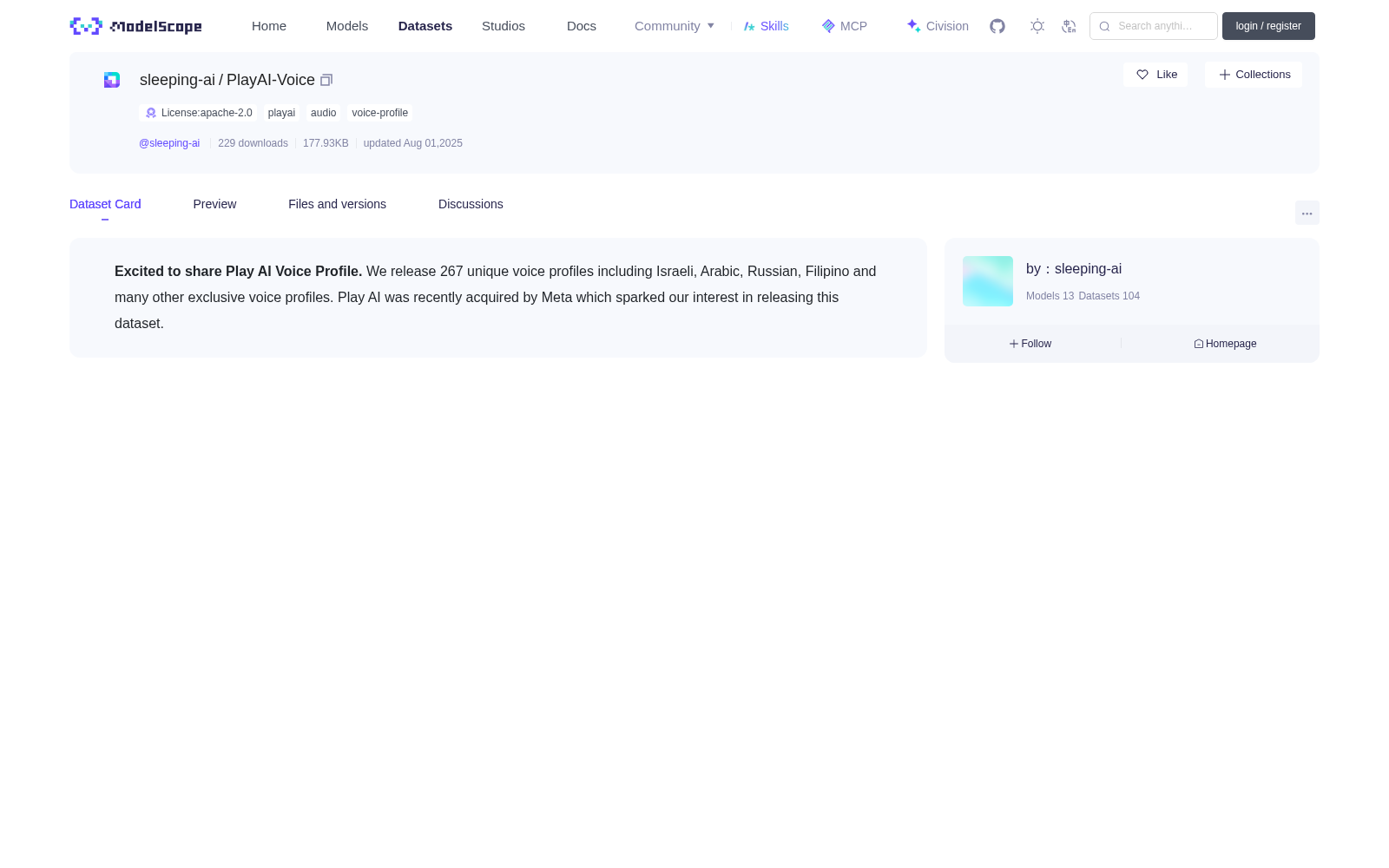Click the Skills sparkle icon
The width and height of the screenshot is (1389, 868).
(749, 26)
